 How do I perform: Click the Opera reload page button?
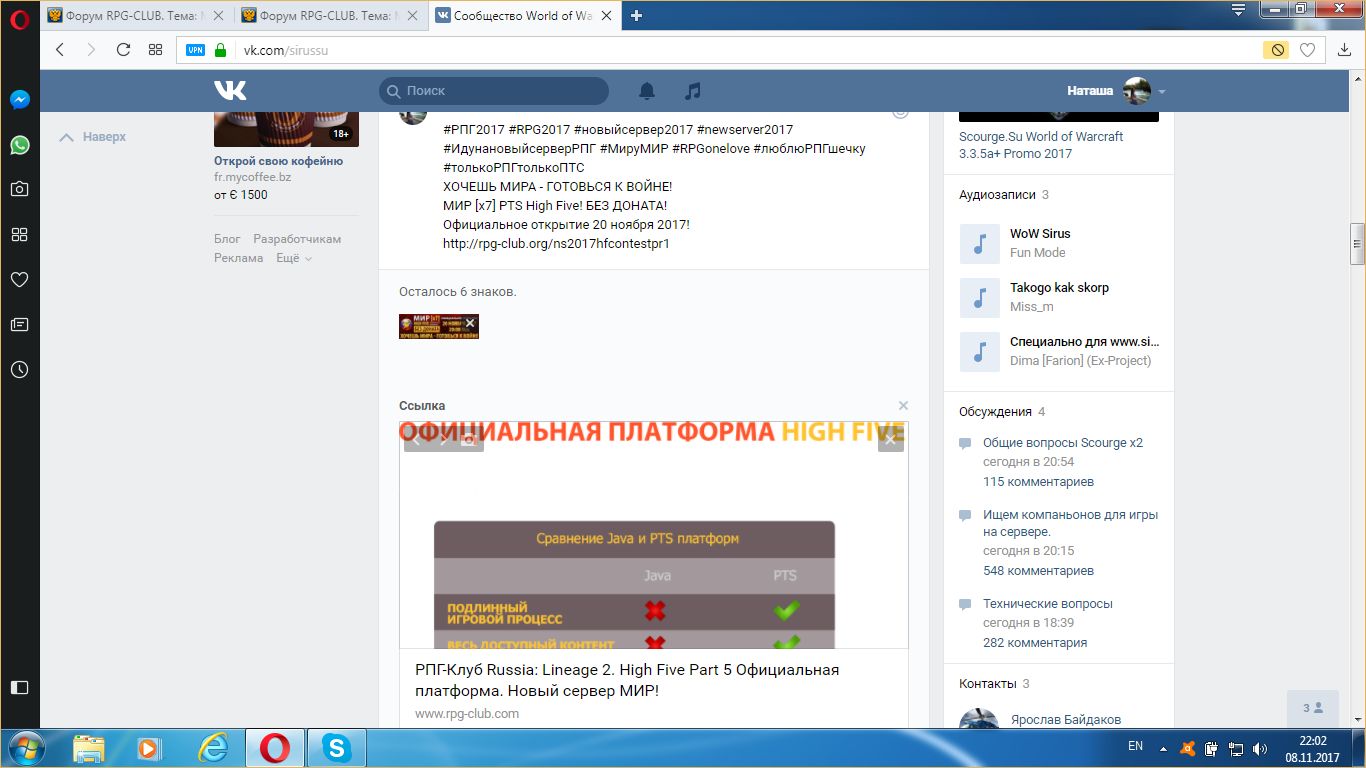tap(123, 50)
